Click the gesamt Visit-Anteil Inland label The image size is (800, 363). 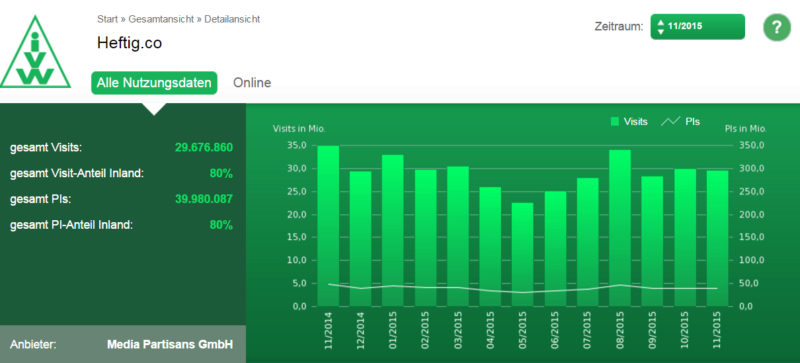click(x=77, y=173)
